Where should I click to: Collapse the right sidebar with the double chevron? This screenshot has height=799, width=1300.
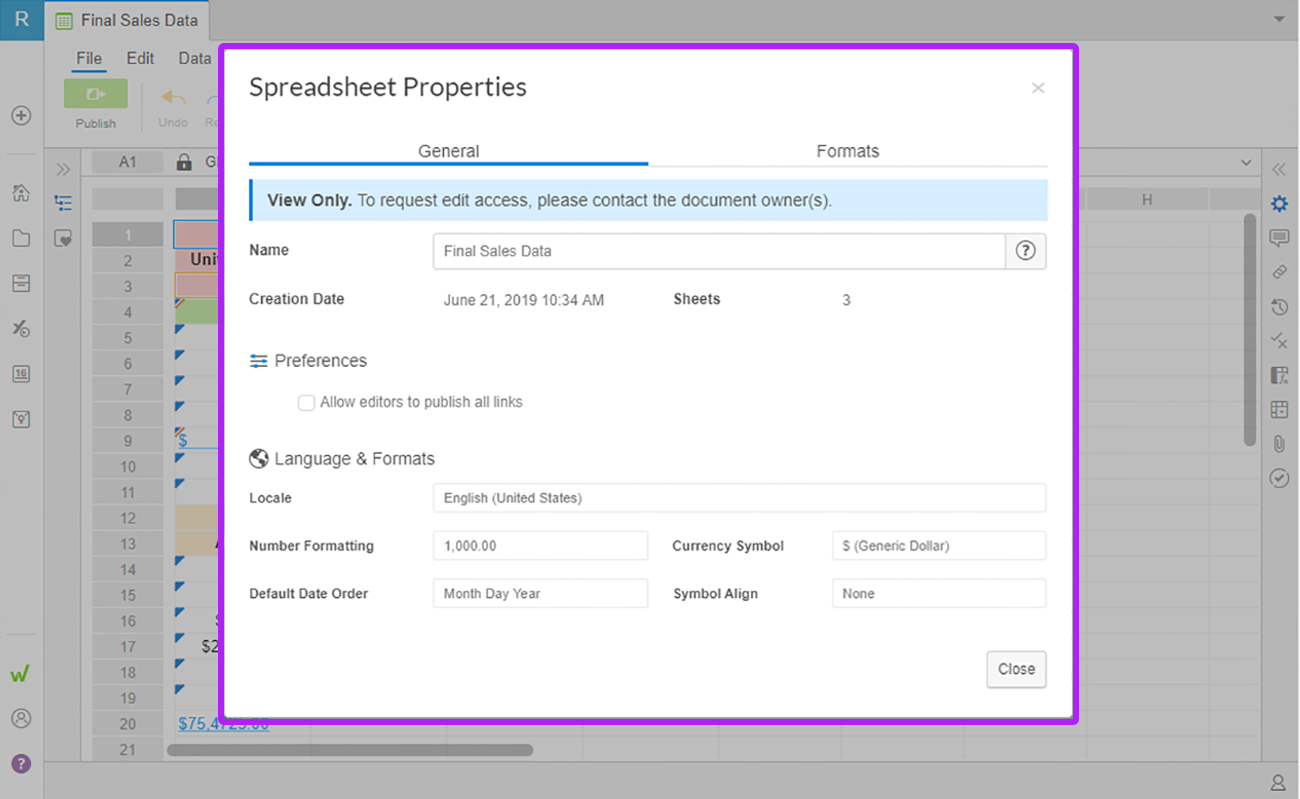click(x=1279, y=169)
